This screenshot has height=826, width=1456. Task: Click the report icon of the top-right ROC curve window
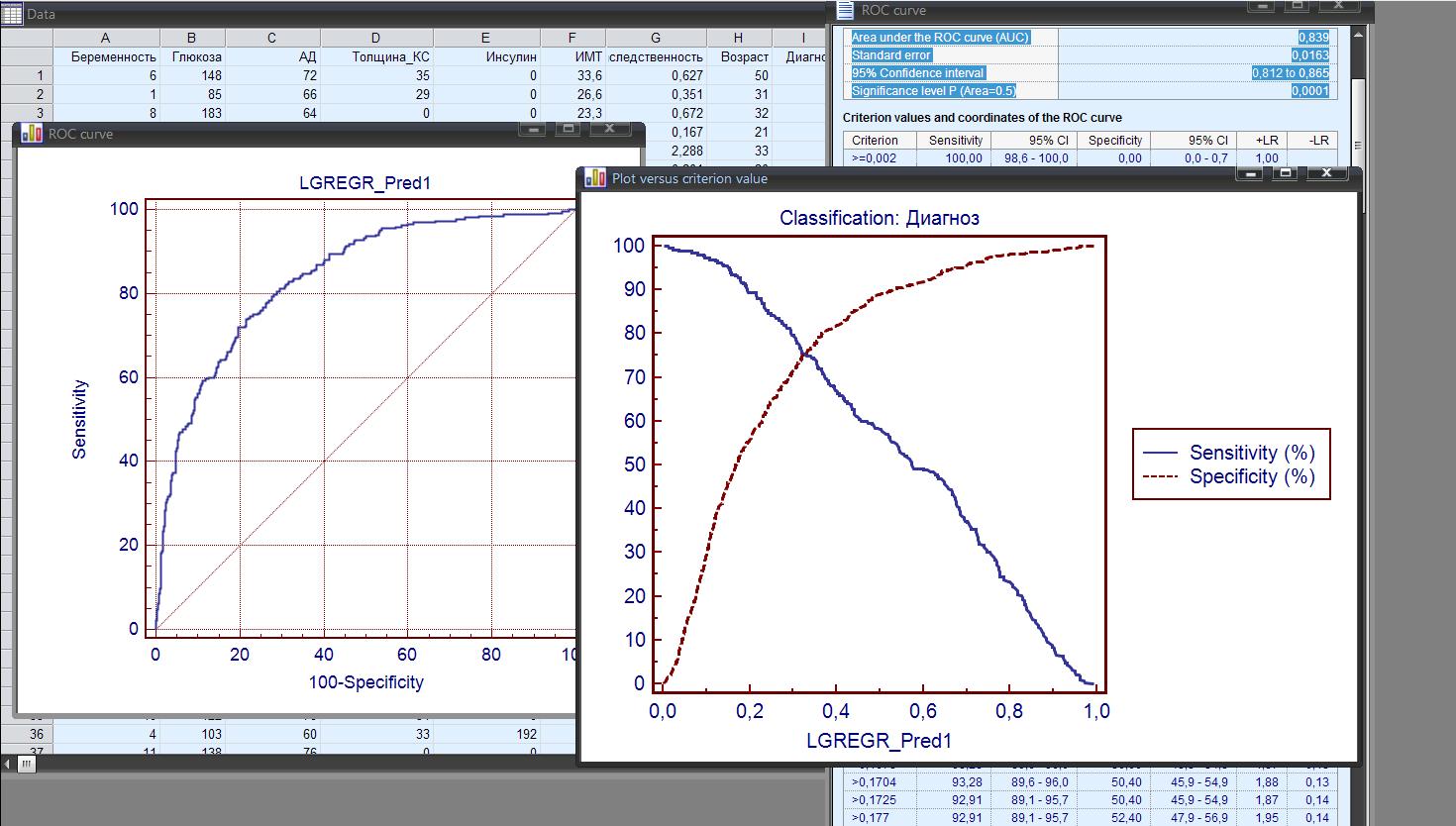(x=845, y=11)
